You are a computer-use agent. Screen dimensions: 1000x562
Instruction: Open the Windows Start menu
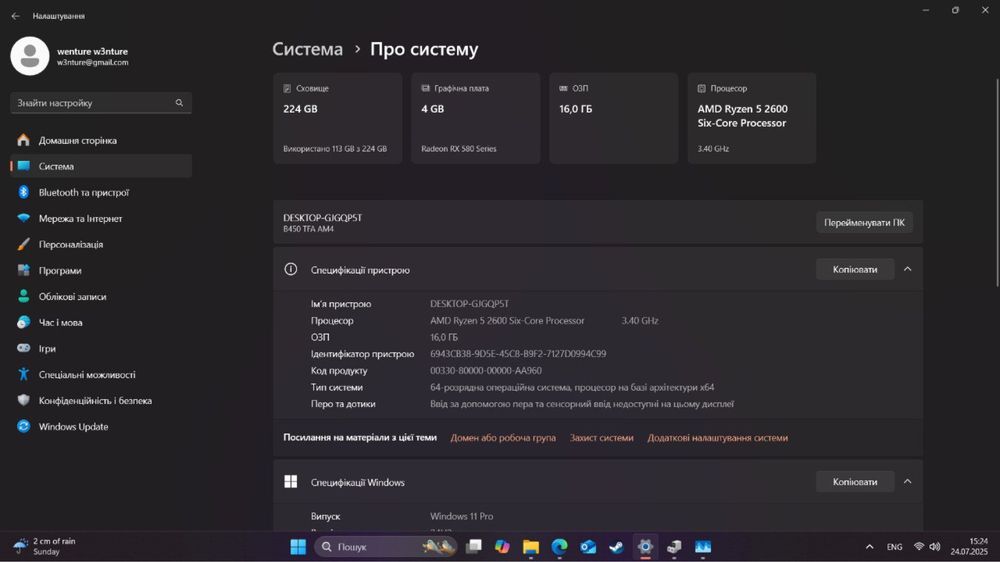coord(298,547)
